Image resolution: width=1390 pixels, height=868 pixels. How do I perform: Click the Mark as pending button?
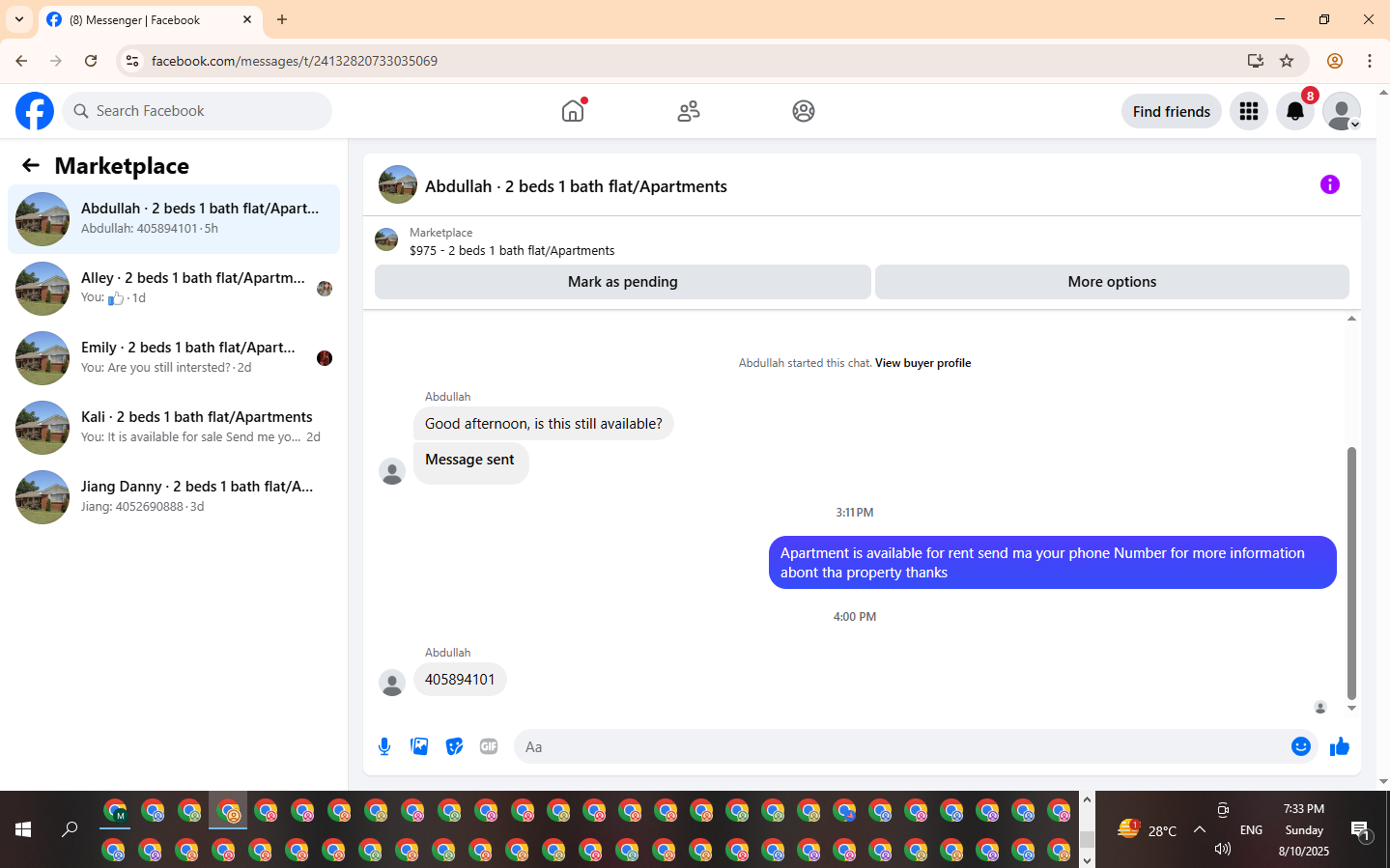[623, 282]
